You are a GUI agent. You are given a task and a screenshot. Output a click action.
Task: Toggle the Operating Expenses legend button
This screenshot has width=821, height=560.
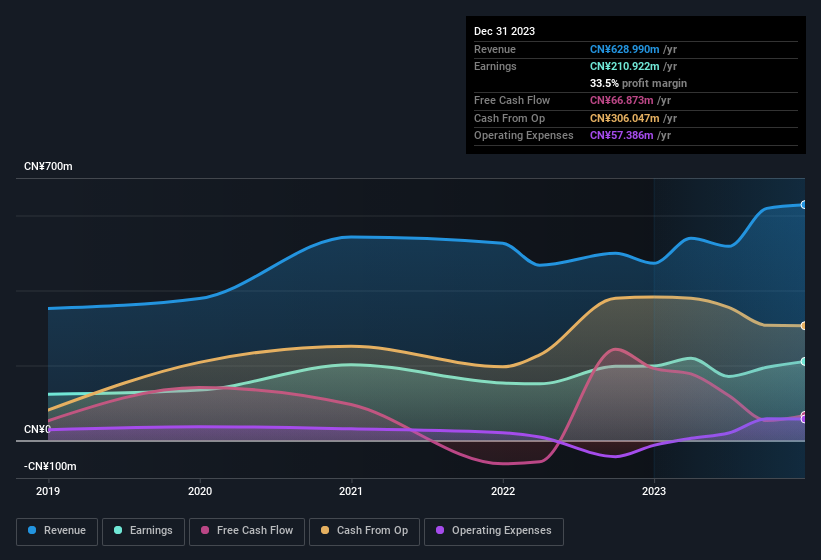click(x=494, y=531)
